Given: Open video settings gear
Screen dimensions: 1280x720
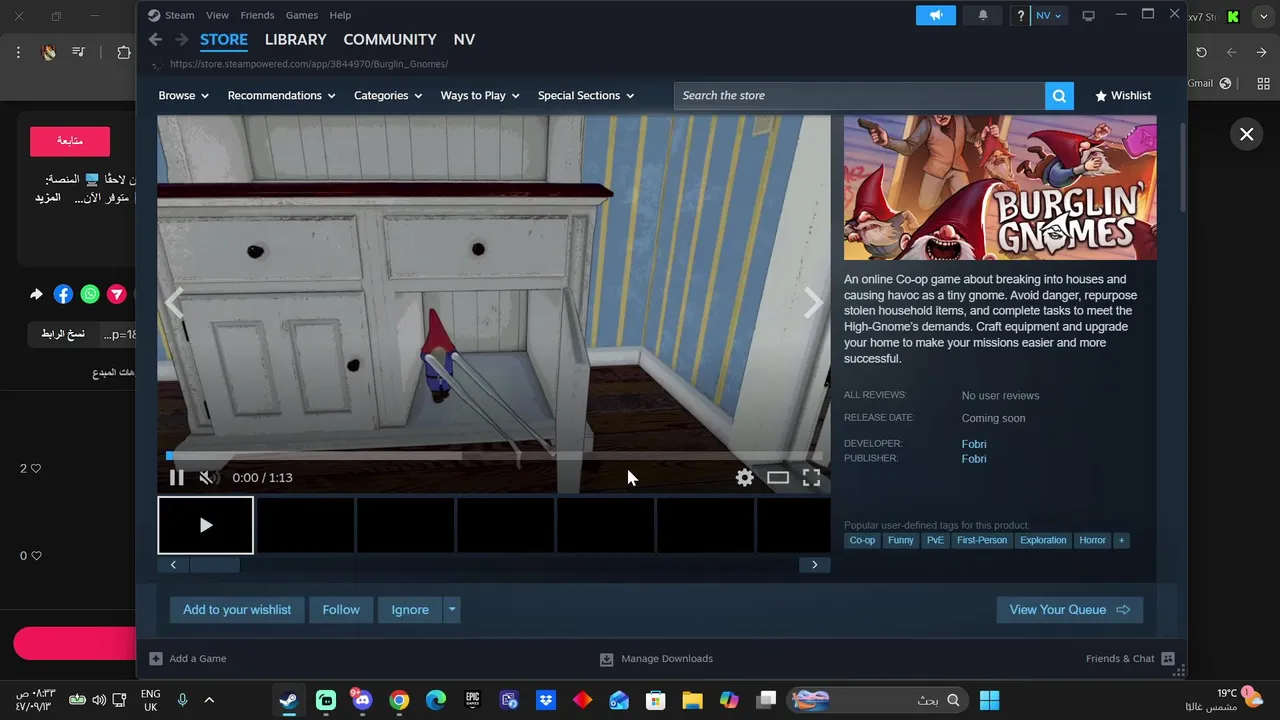Looking at the screenshot, I should tap(745, 478).
